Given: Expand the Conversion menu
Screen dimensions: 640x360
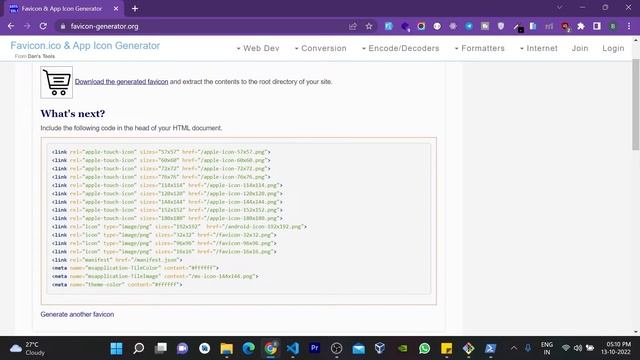Looking at the screenshot, I should [x=320, y=48].
